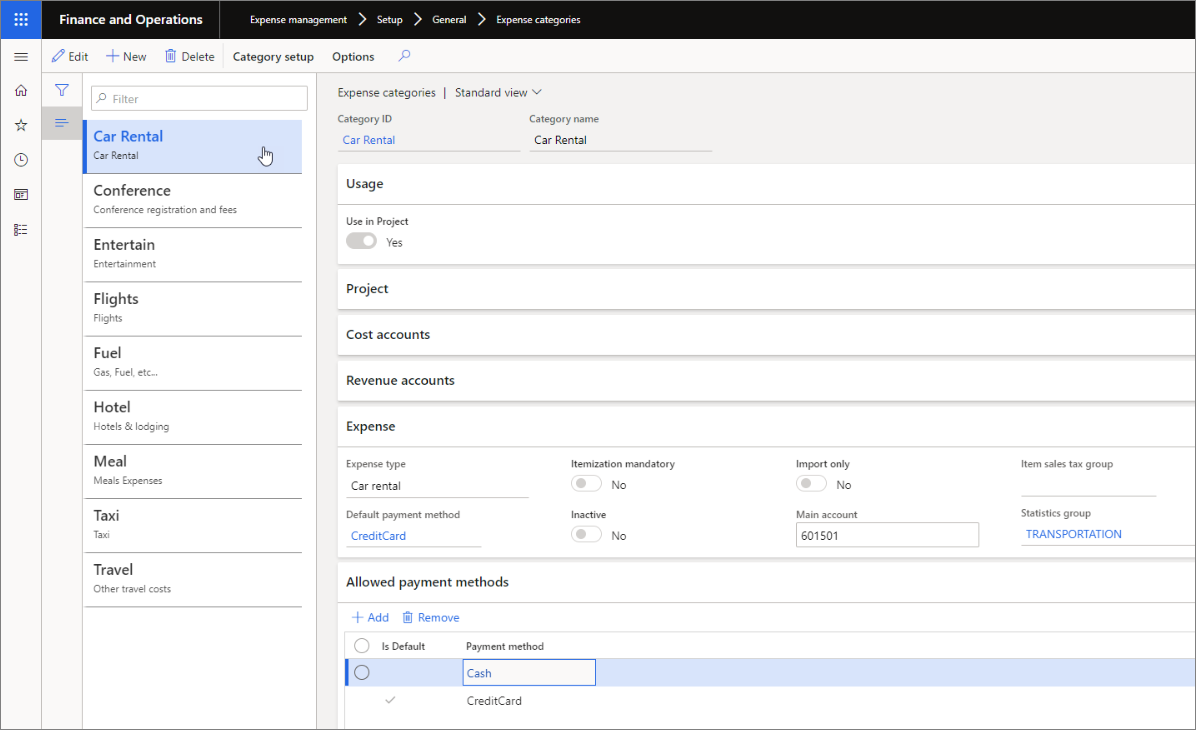
Task: Open the Default payment method field
Action: click(x=413, y=536)
